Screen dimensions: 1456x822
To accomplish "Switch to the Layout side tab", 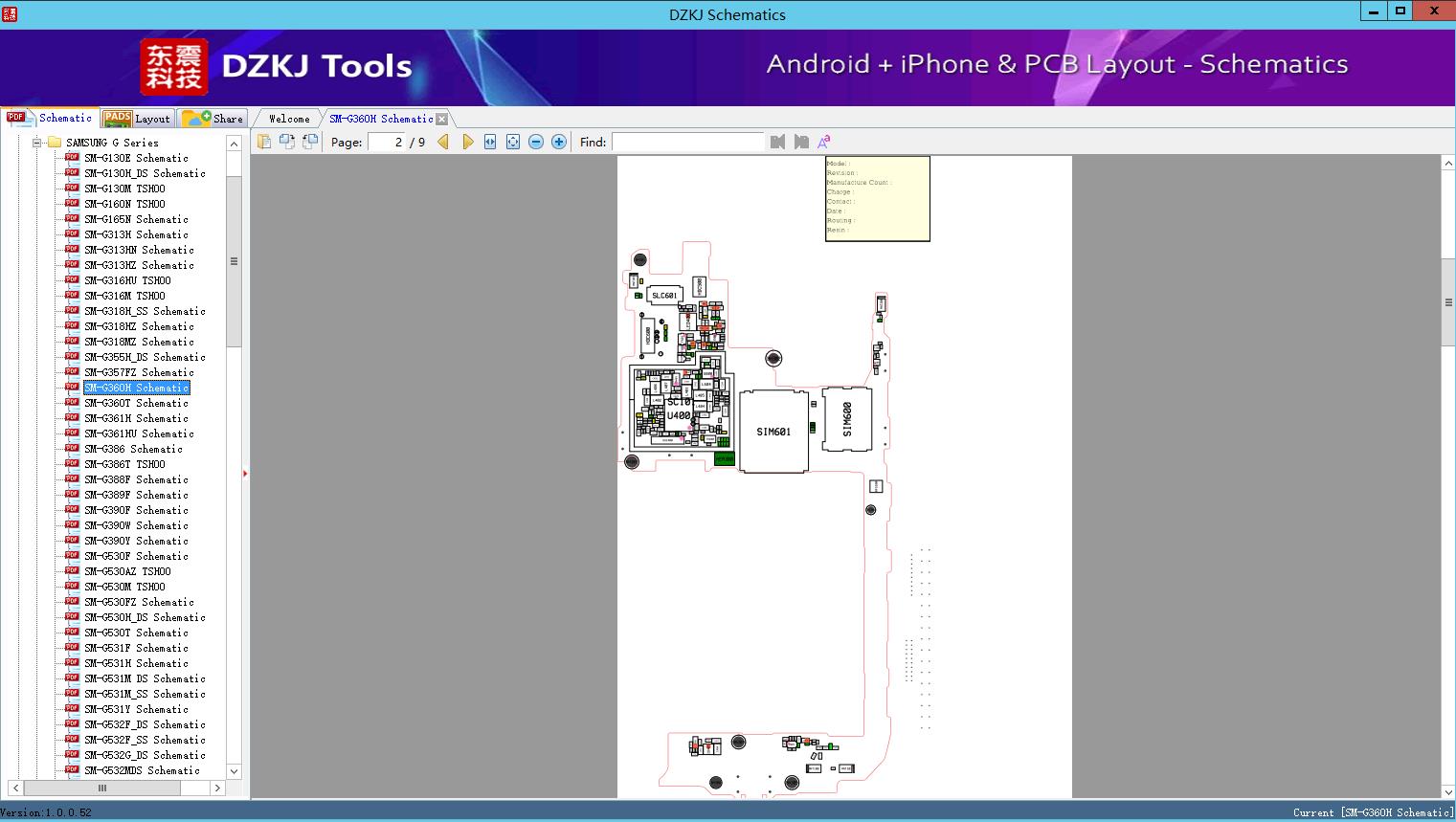I will 137,119.
